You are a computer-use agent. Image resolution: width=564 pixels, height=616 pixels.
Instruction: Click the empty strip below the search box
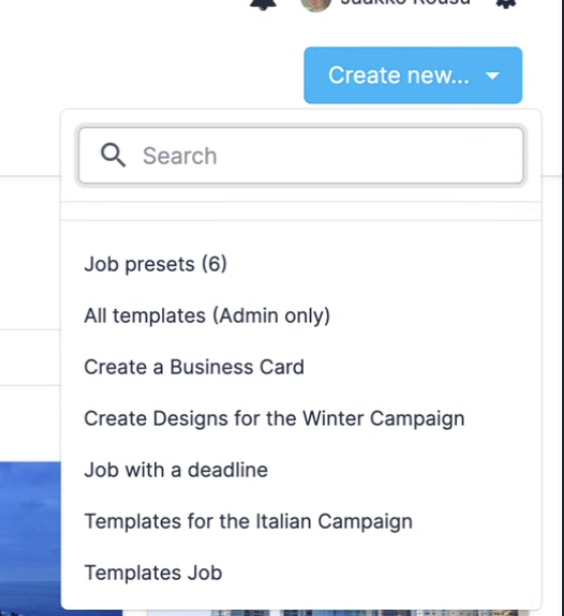[x=301, y=211]
